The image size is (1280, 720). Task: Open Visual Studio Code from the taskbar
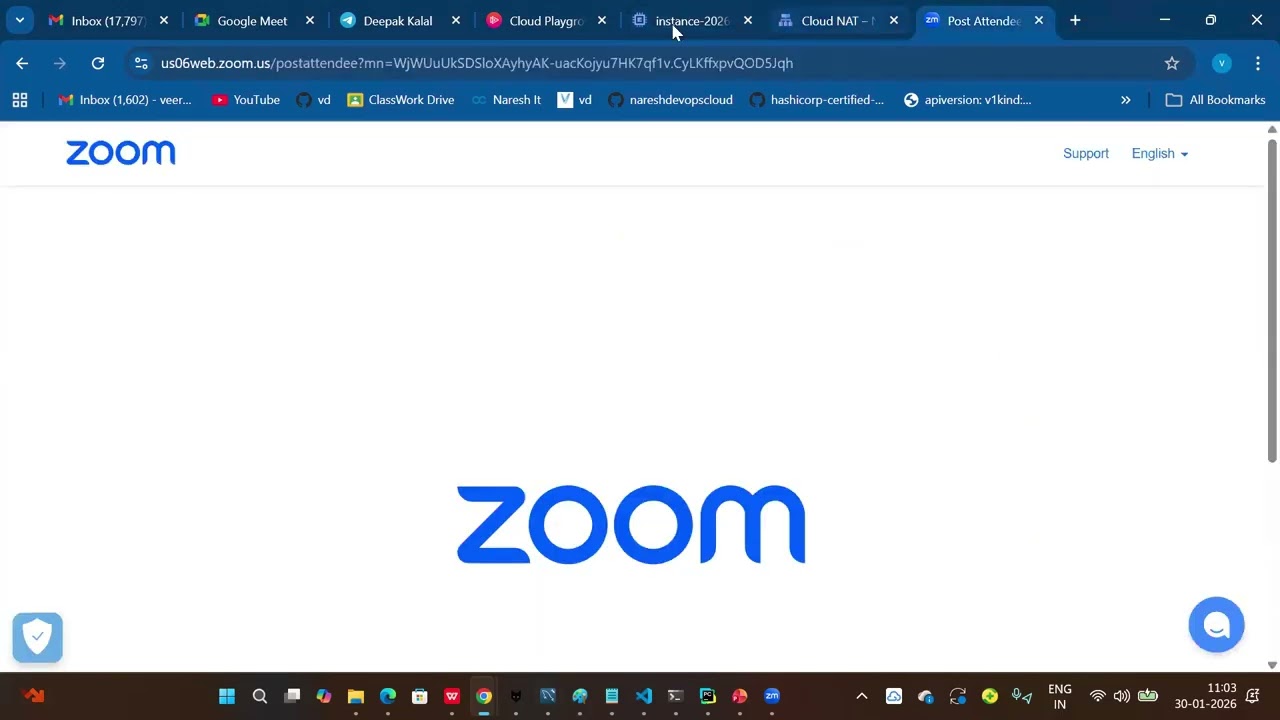[644, 696]
